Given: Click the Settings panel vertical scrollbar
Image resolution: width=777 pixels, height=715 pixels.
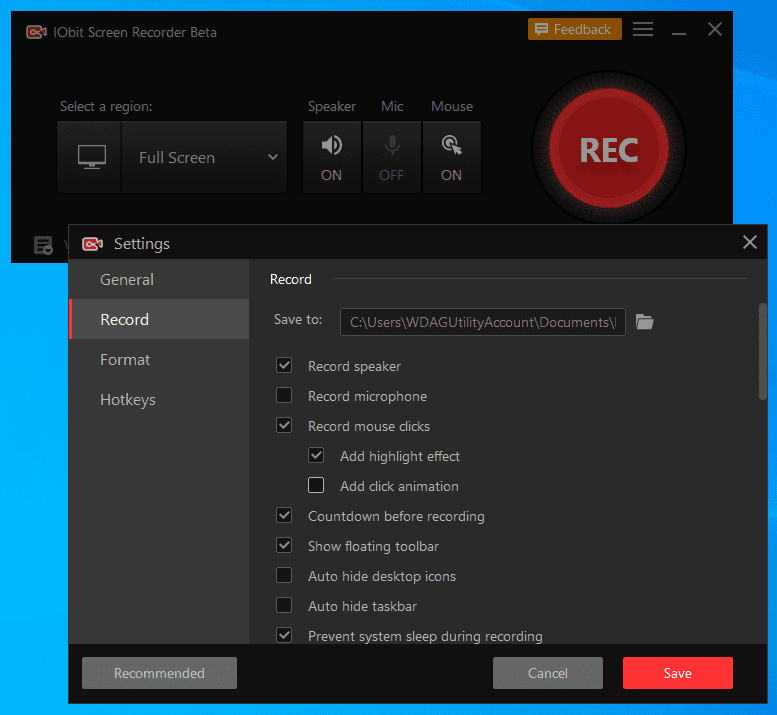Looking at the screenshot, I should tap(763, 351).
